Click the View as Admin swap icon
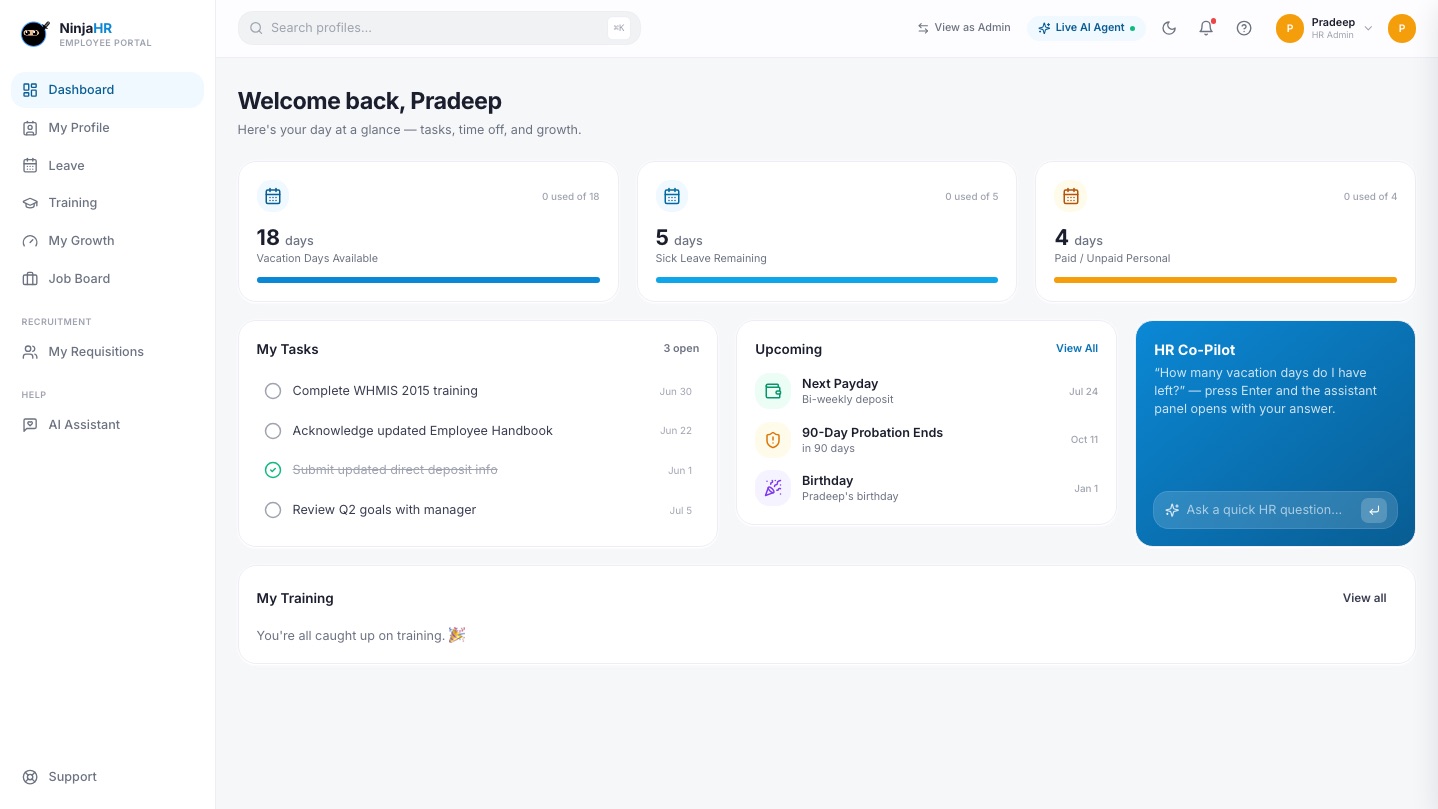The height and width of the screenshot is (809, 1438). 923,28
